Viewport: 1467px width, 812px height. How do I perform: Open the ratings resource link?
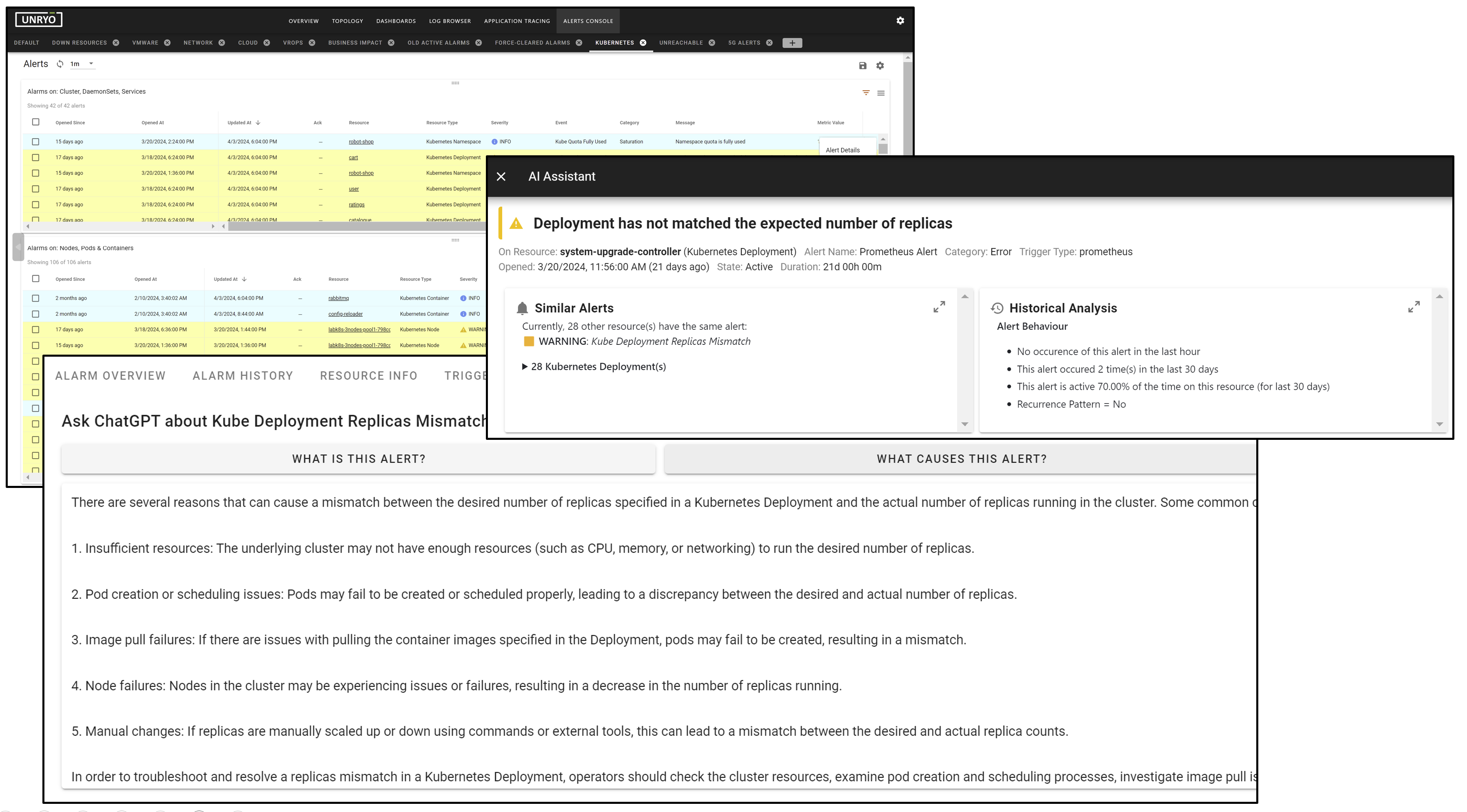click(357, 204)
